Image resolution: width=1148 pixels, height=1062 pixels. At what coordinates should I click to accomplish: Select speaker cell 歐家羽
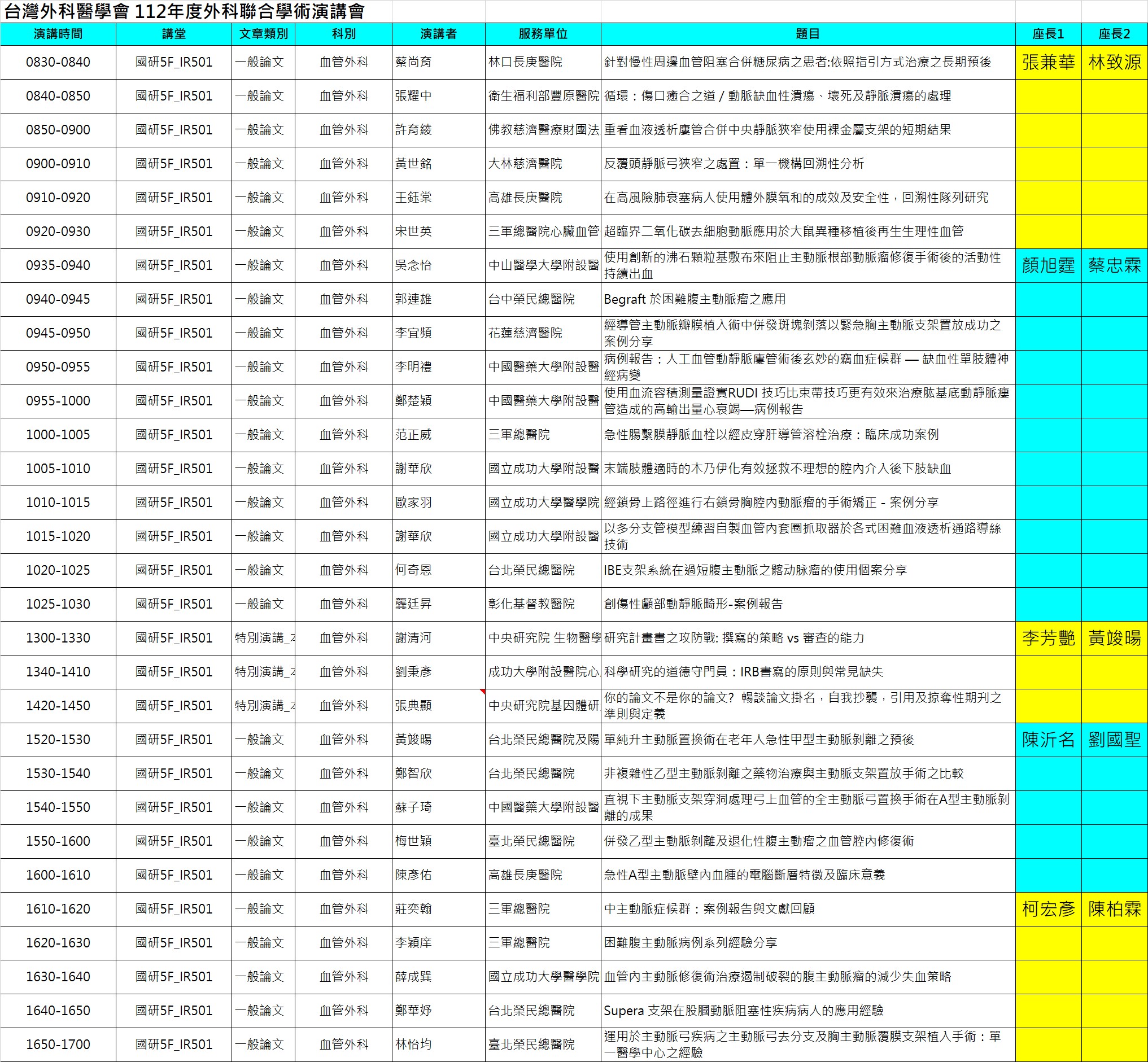(439, 502)
